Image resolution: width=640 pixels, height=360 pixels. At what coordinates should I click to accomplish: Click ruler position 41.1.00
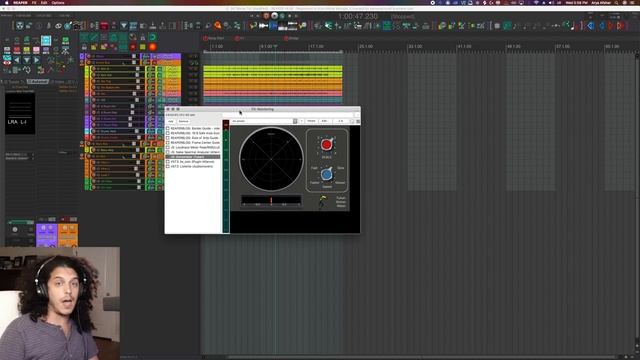(x=464, y=47)
